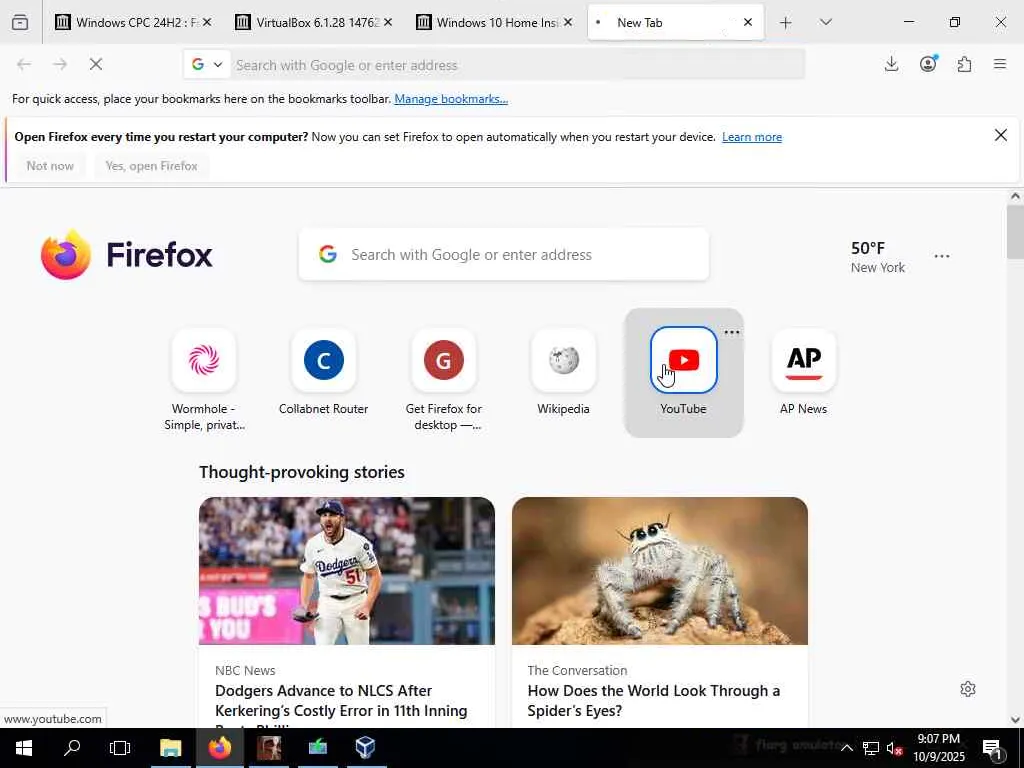Close the New Tab tab
This screenshot has width=1024, height=768.
pyautogui.click(x=748, y=22)
